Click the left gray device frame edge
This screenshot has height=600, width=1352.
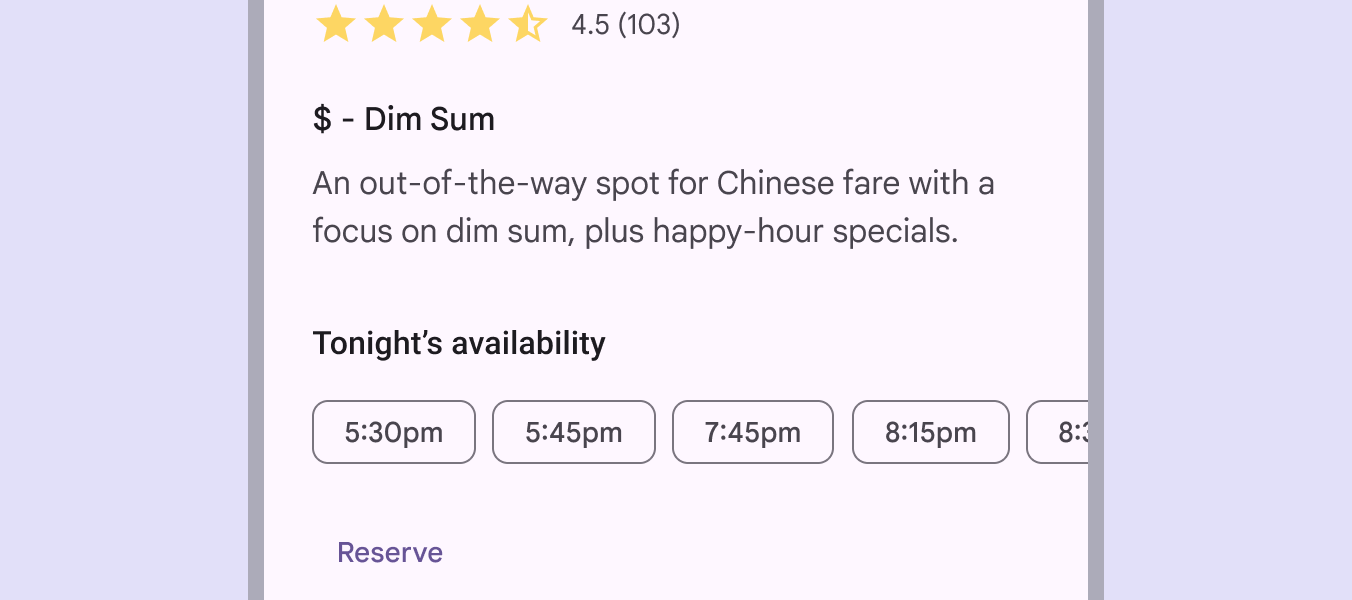[x=256, y=300]
